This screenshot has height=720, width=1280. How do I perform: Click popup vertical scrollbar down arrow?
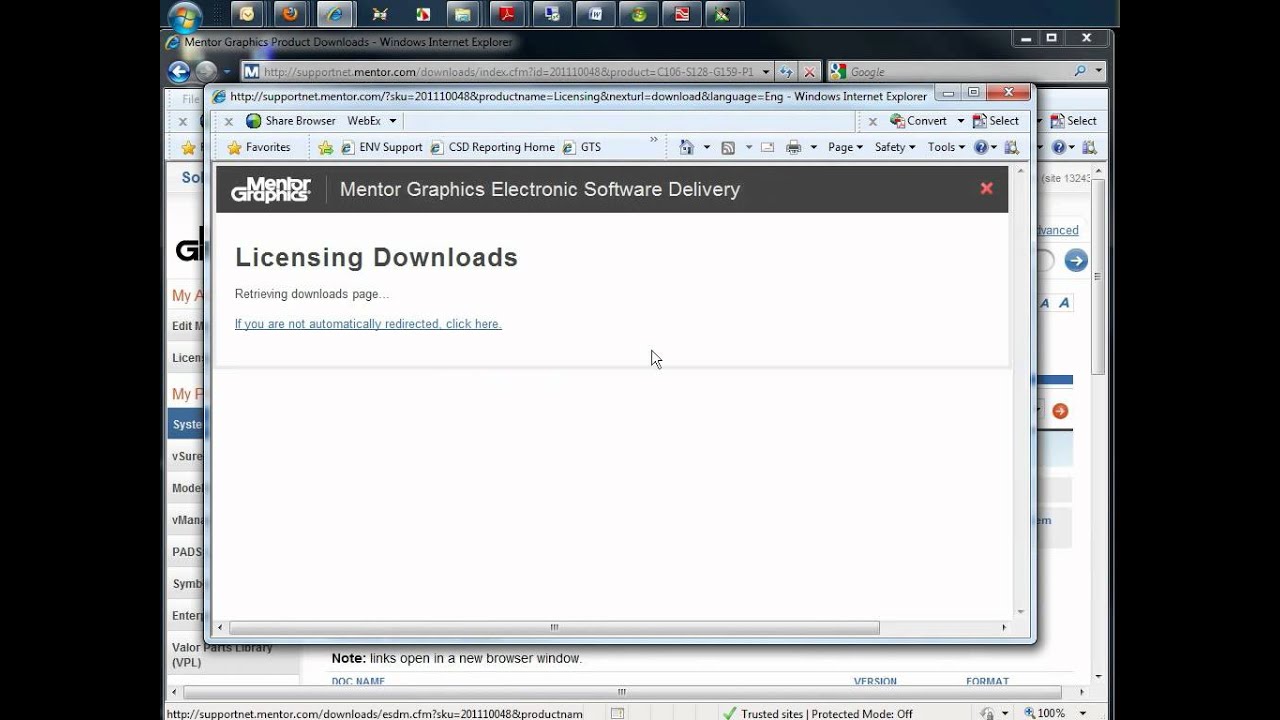[1021, 611]
